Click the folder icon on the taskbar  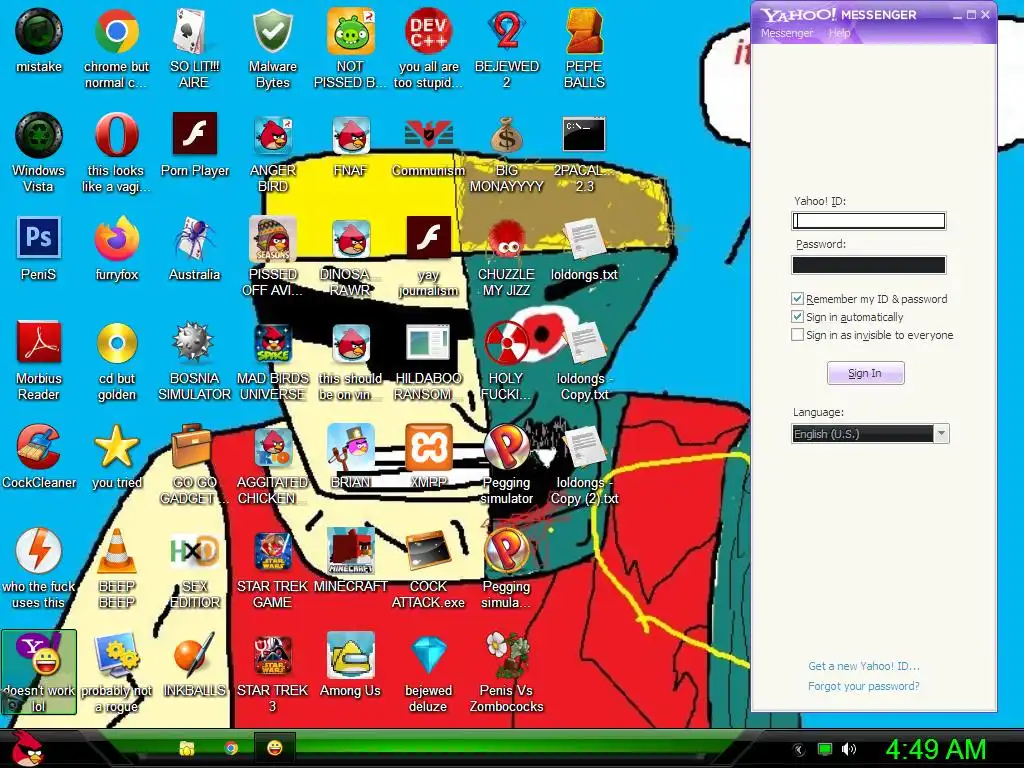[187, 748]
